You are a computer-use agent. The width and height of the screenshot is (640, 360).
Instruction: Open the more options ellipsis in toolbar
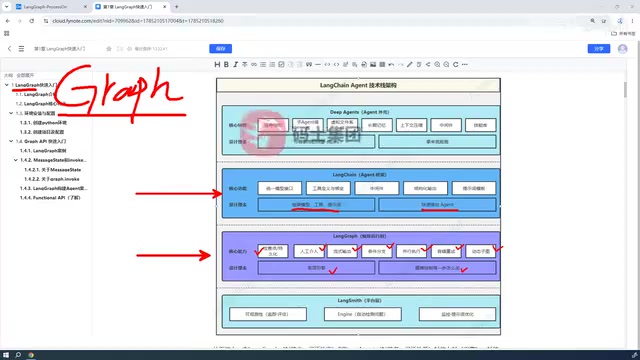click(x=464, y=64)
